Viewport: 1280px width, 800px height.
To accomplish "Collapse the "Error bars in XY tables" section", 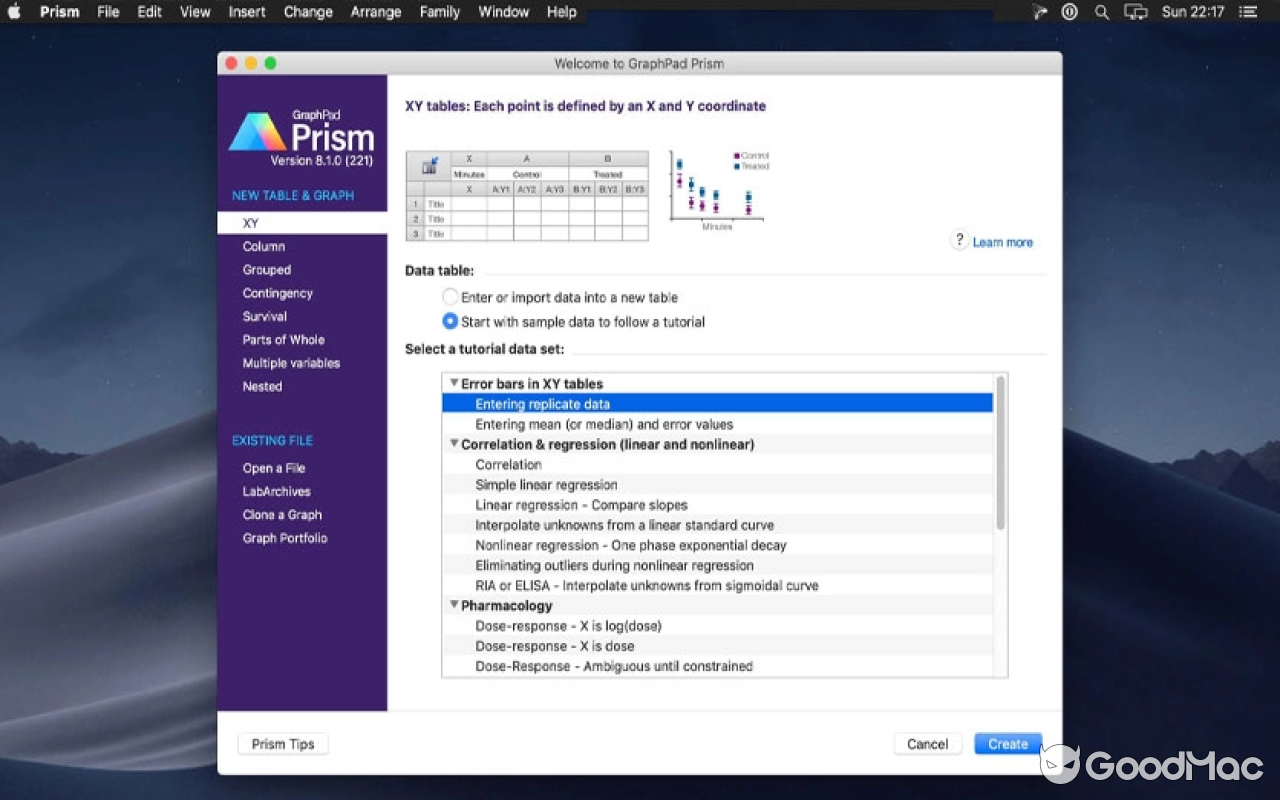I will pyautogui.click(x=454, y=383).
